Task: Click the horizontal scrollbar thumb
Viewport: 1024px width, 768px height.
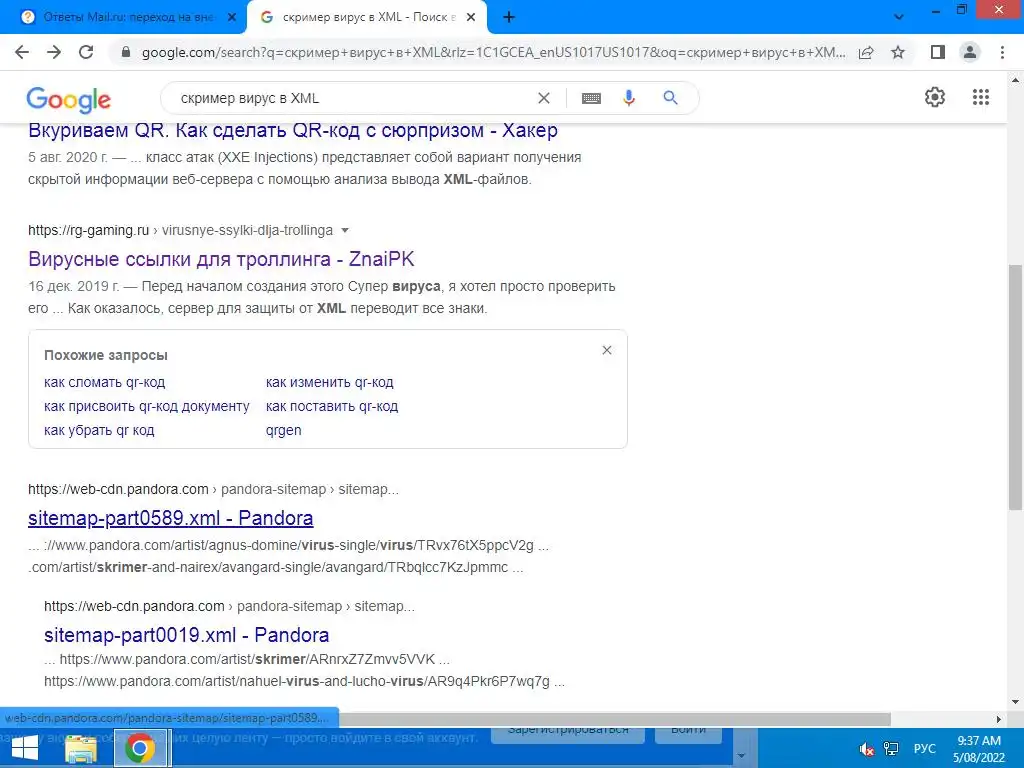Action: pos(614,719)
